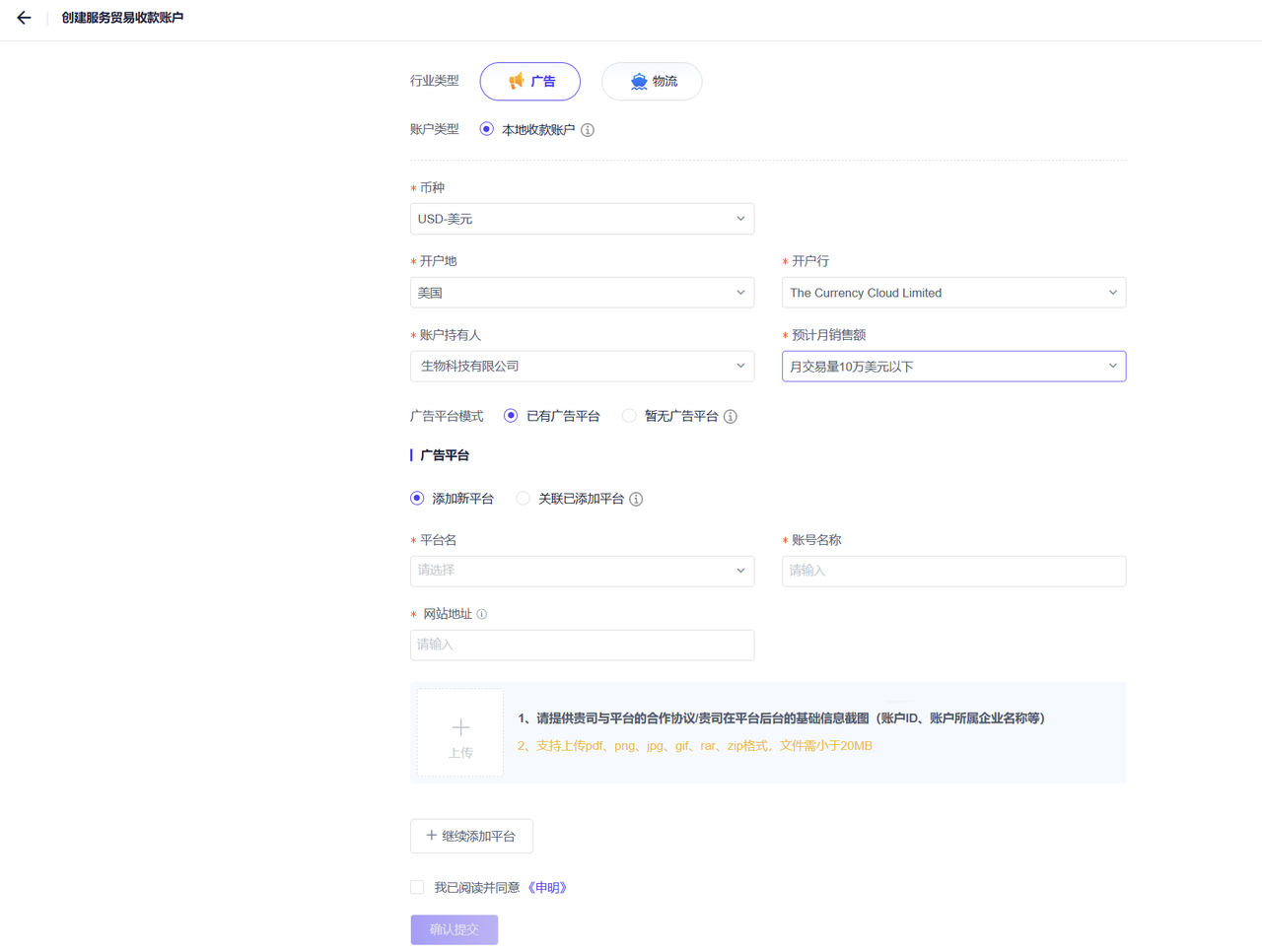Image resolution: width=1262 pixels, height=952 pixels.
Task: Select 本地收款账户 radio button
Action: pyautogui.click(x=487, y=129)
